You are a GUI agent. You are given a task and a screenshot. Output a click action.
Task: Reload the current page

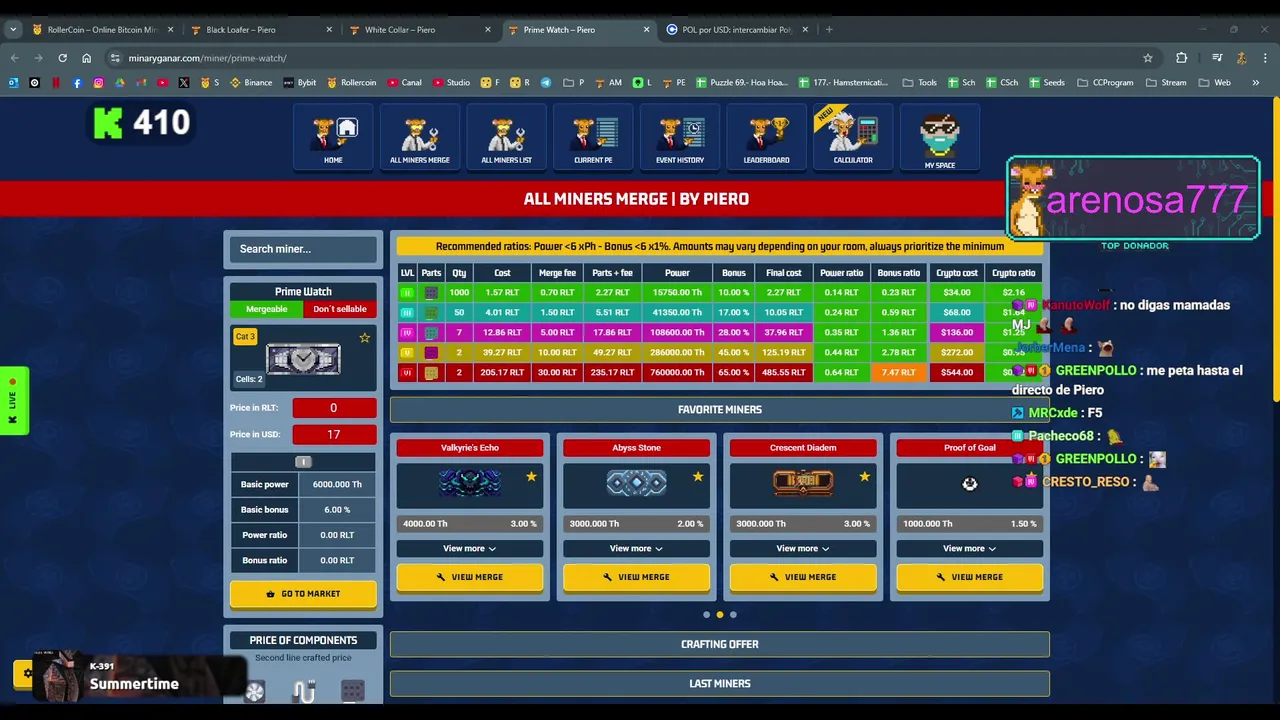[x=62, y=58]
